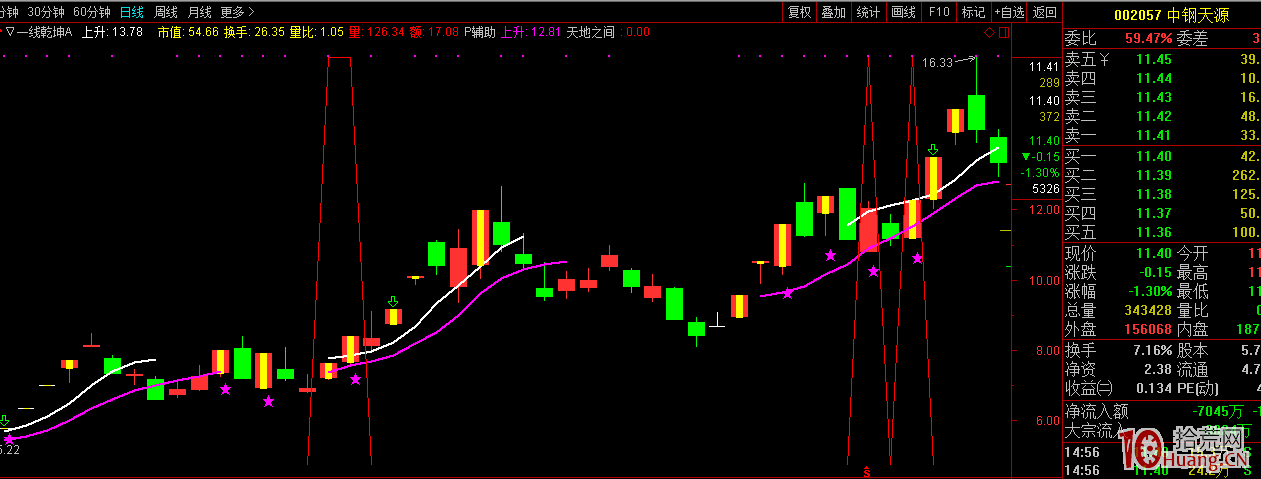Click the 卖一 ask price 11.41
This screenshot has width=1261, height=479.
tap(1153, 135)
